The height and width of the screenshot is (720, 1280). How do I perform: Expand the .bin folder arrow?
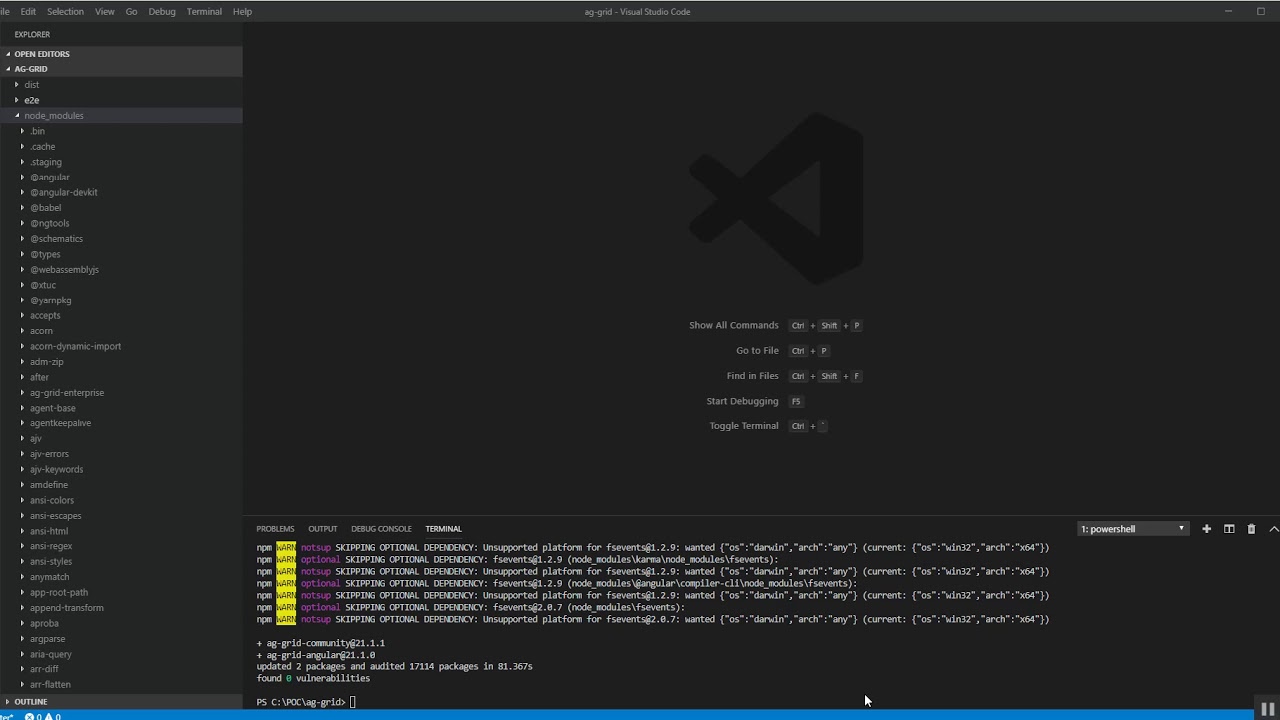[22, 131]
